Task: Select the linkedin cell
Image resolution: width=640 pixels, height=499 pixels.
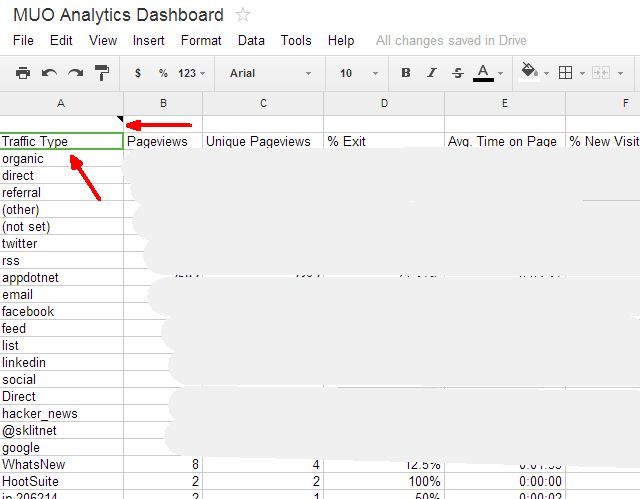Action: pyautogui.click(x=61, y=362)
